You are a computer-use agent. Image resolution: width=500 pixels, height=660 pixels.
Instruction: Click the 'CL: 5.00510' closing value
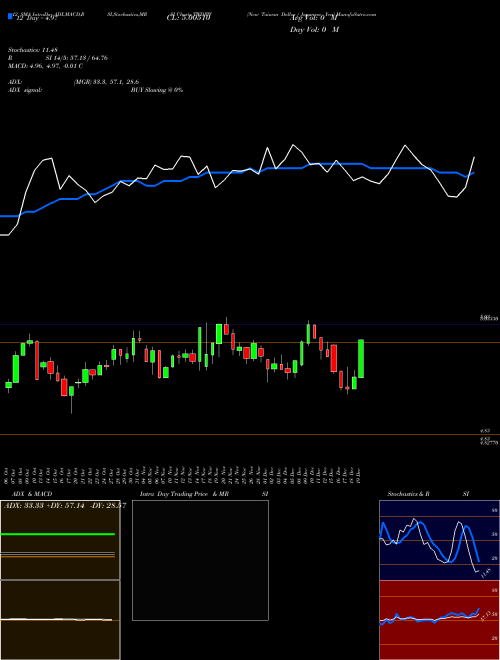[x=189, y=18]
